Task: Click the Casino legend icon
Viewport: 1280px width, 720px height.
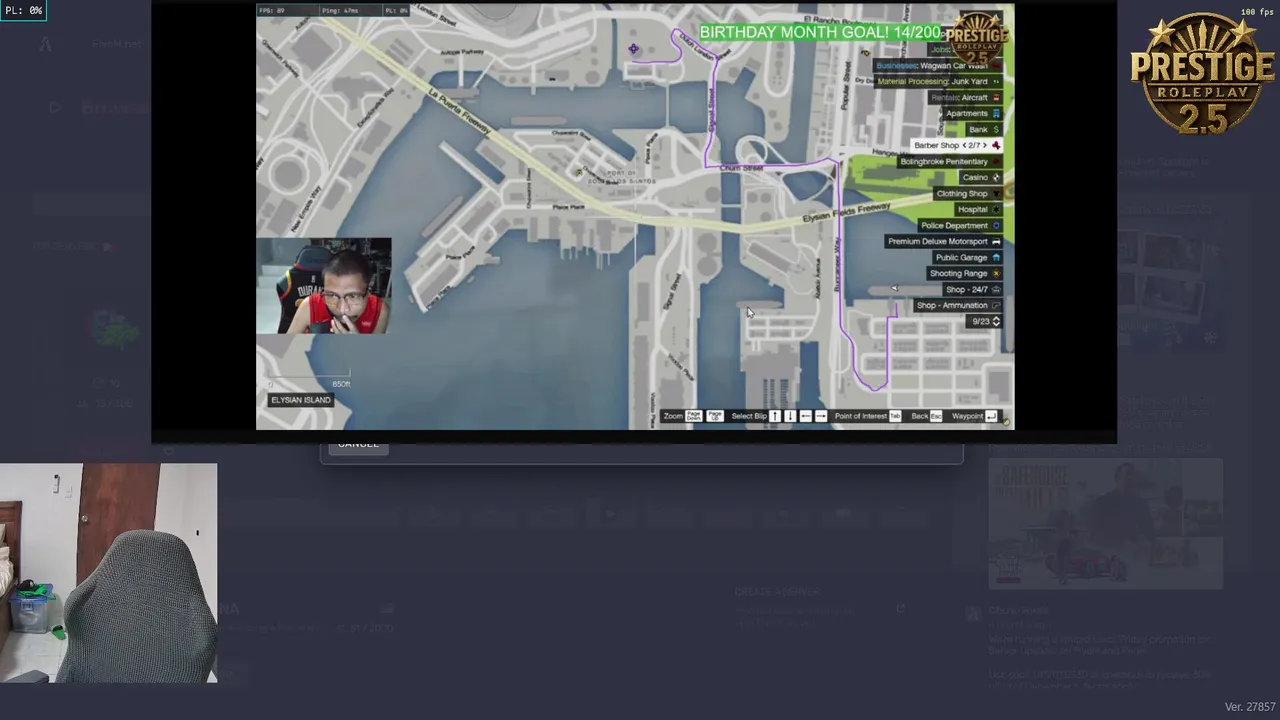Action: coord(996,177)
